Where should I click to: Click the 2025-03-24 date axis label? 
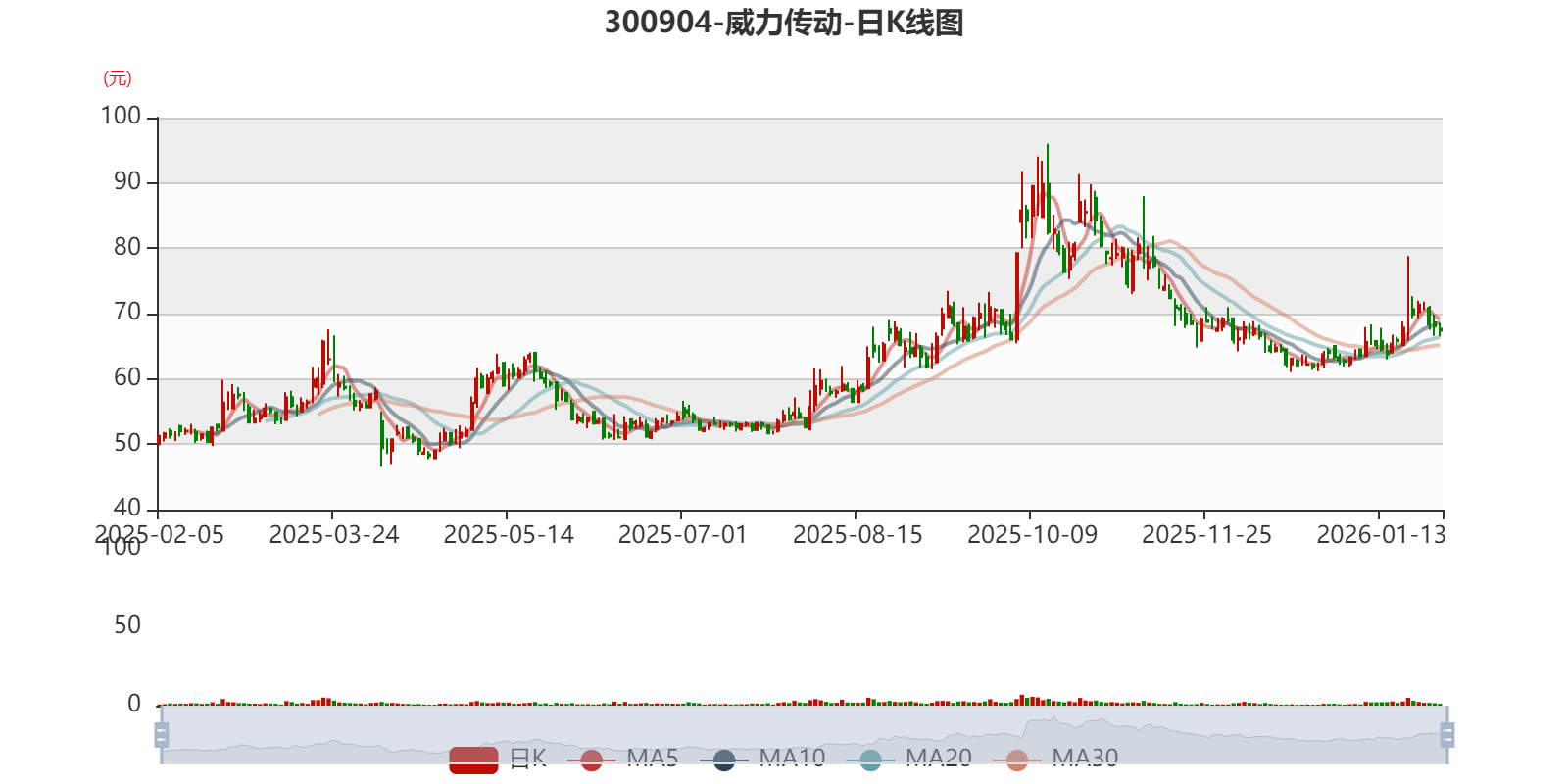pos(334,535)
